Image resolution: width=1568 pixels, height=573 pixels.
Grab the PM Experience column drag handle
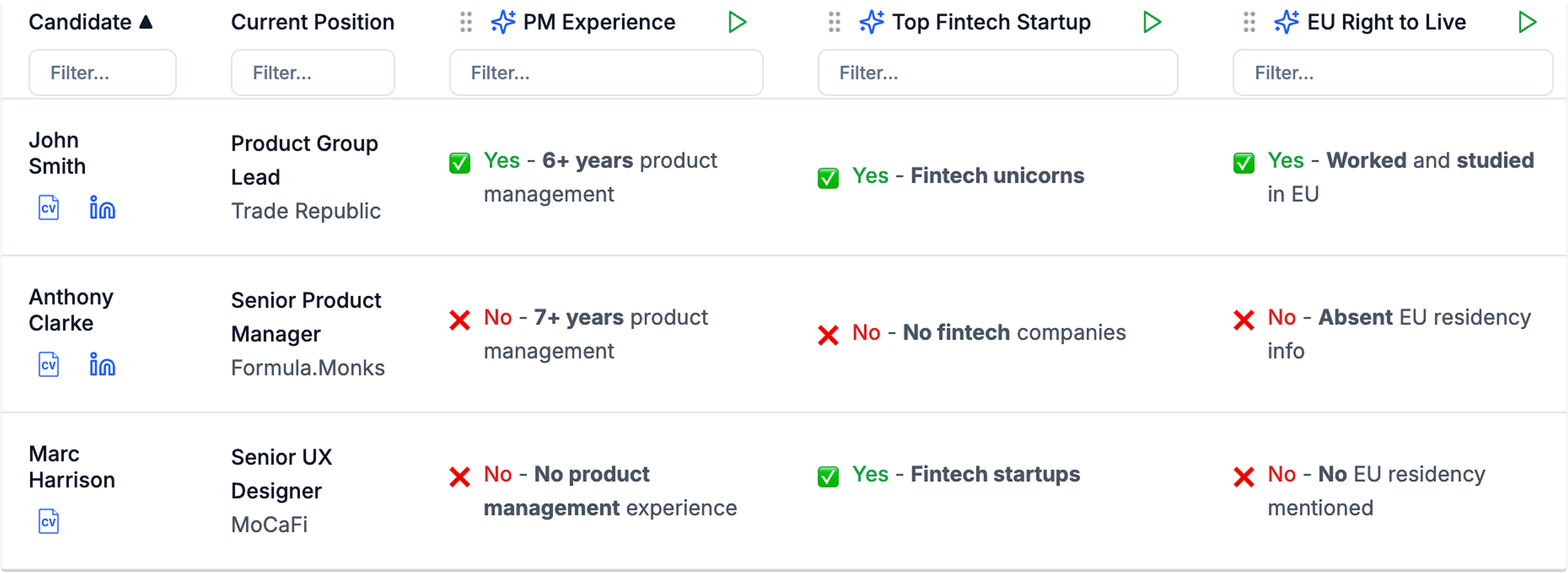[x=466, y=22]
